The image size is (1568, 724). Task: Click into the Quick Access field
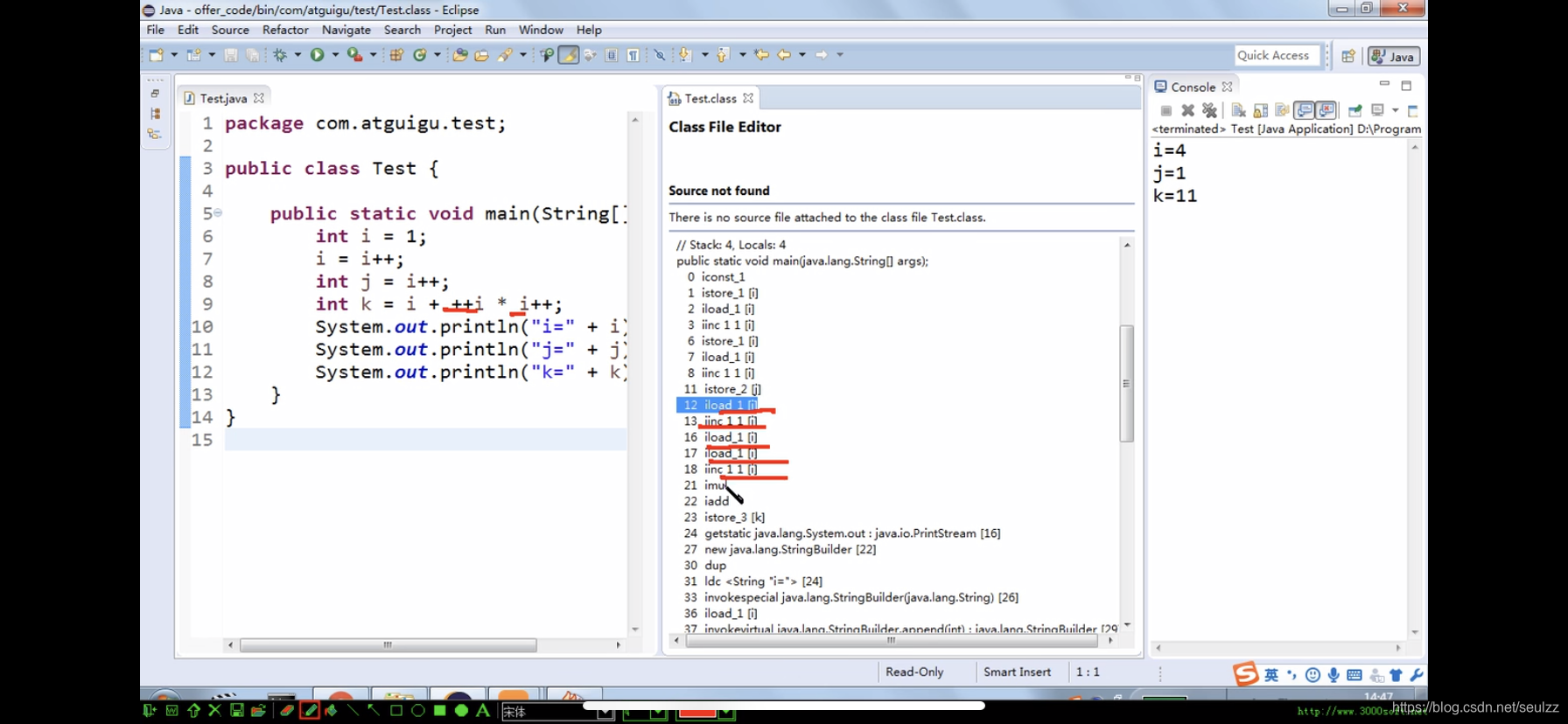[1277, 55]
